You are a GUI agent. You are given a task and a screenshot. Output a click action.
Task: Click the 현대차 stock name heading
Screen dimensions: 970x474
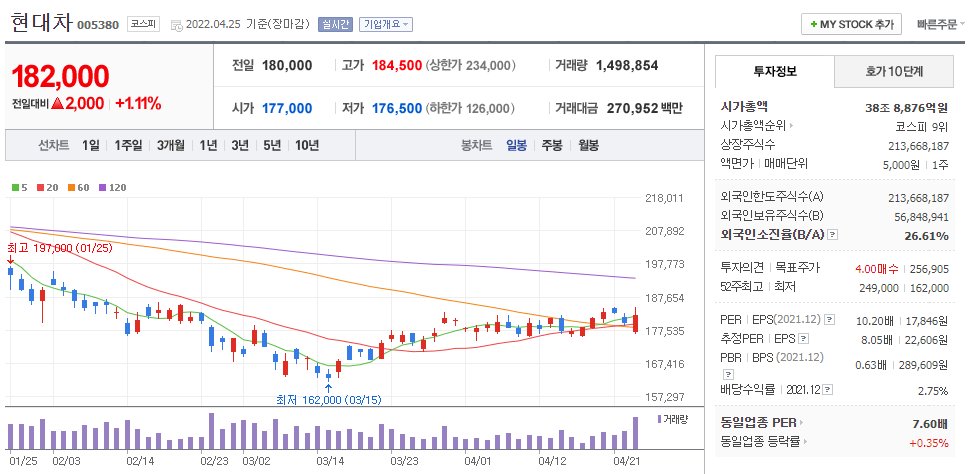click(41, 22)
